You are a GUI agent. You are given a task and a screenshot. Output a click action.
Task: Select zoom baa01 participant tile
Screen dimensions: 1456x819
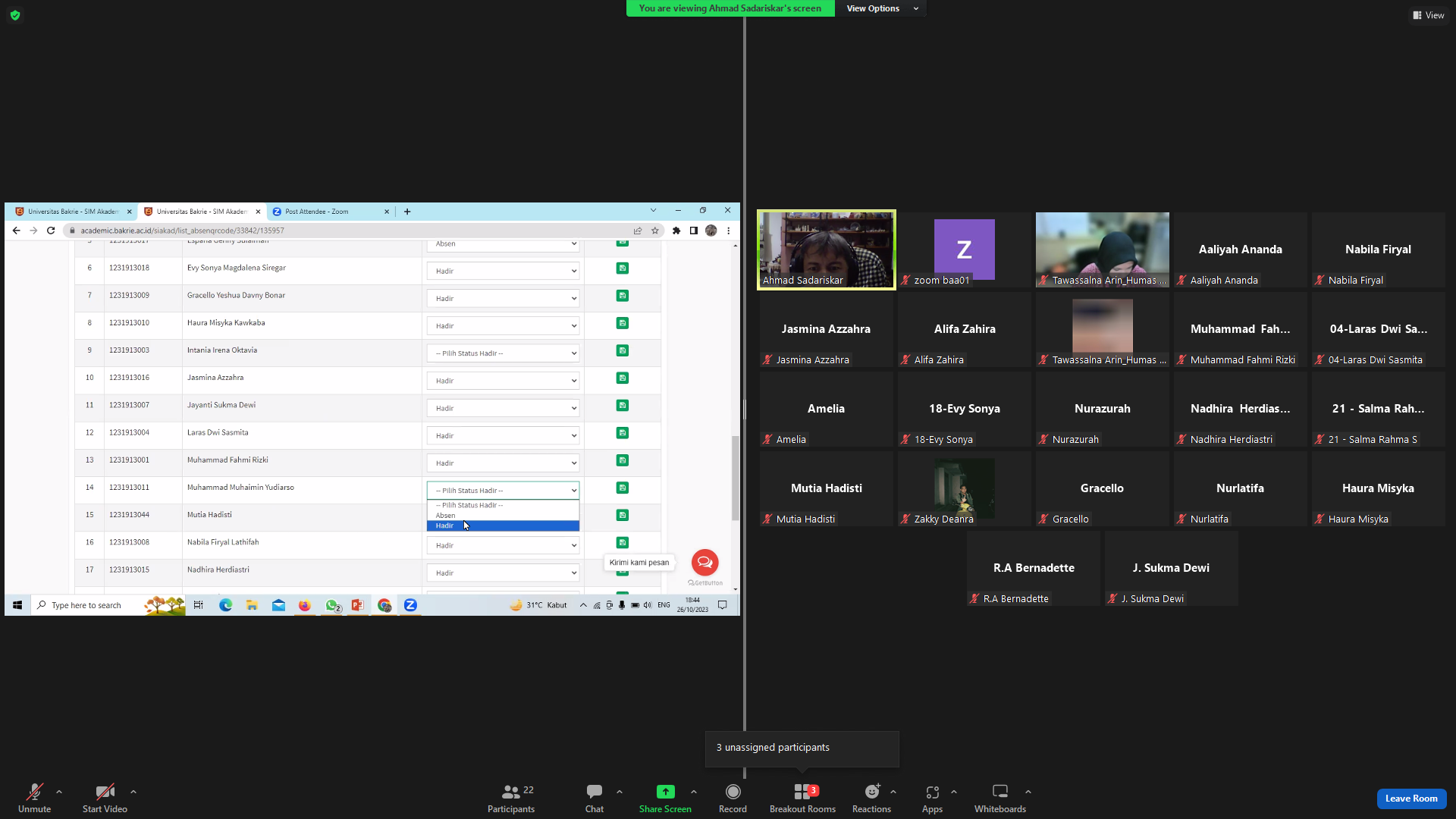coord(965,249)
